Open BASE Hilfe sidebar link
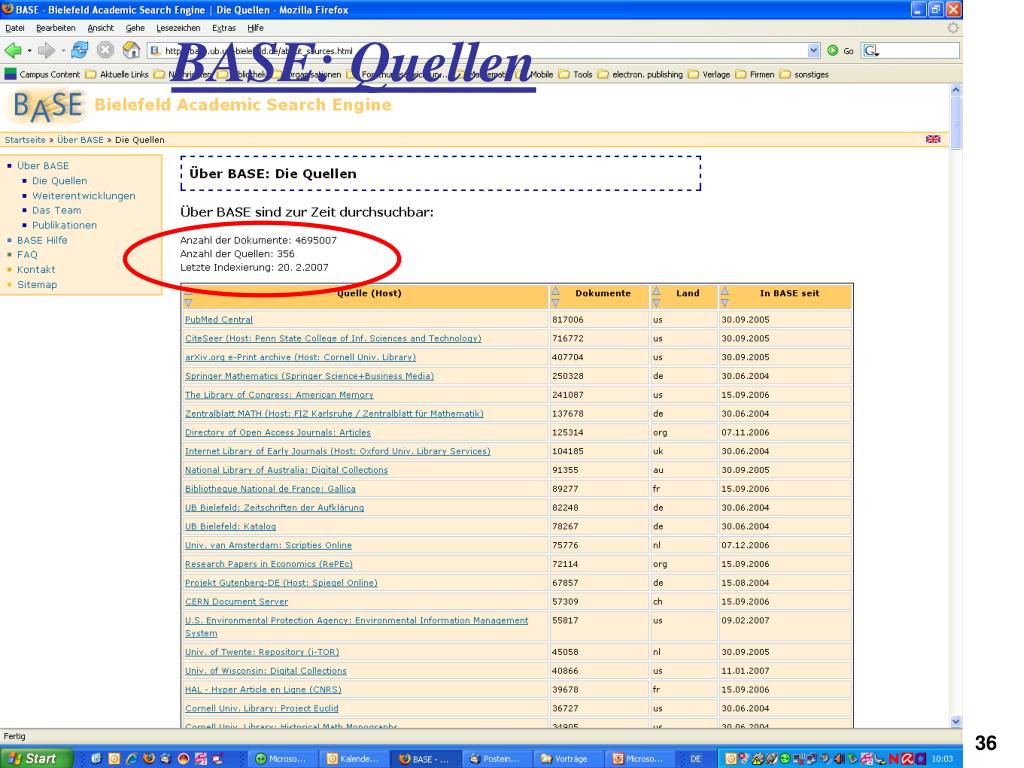Image resolution: width=1024 pixels, height=768 pixels. pyautogui.click(x=42, y=240)
